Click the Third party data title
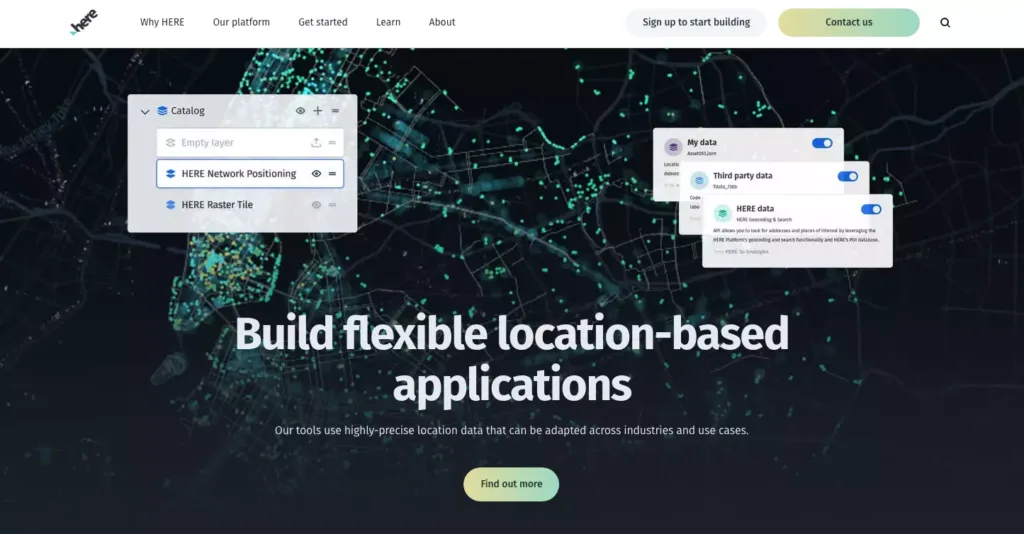The width and height of the screenshot is (1024, 534). coord(743,176)
